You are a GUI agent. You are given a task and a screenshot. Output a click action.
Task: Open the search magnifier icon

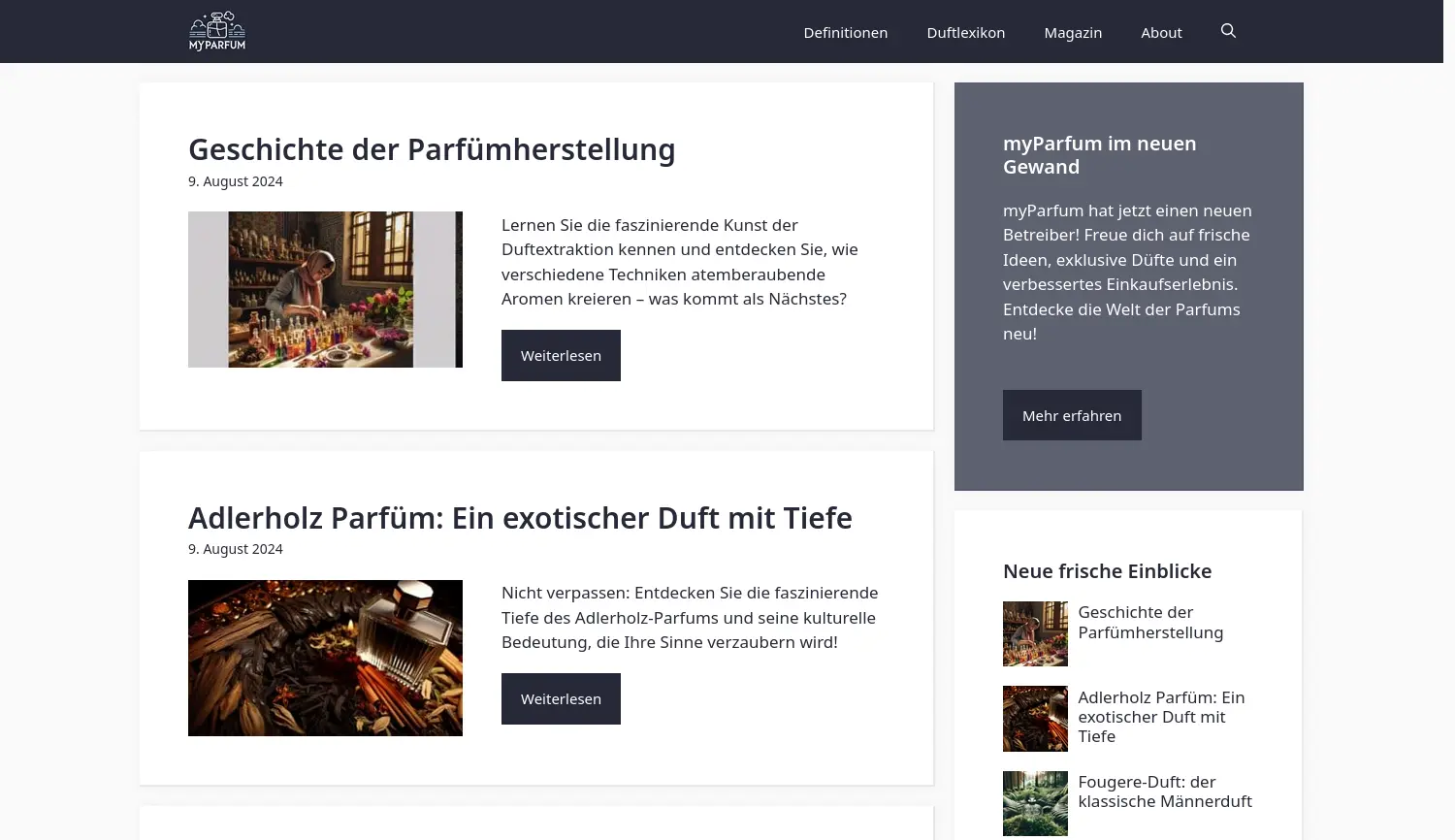click(x=1228, y=31)
